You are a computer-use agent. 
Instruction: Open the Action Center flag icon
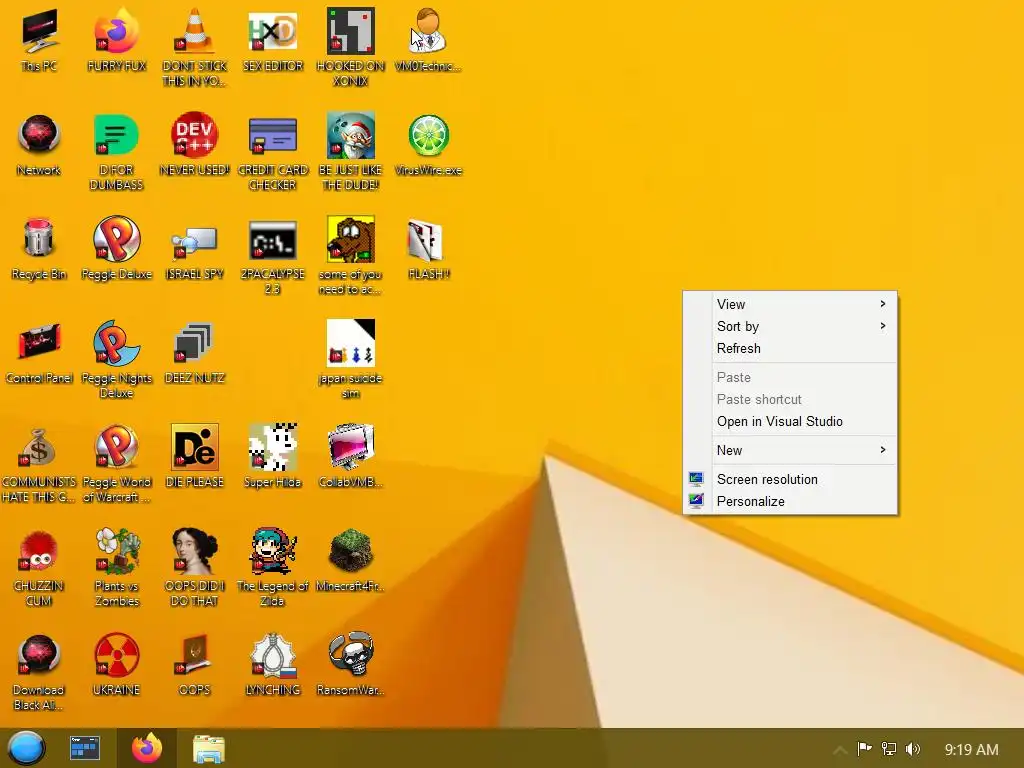[x=864, y=748]
